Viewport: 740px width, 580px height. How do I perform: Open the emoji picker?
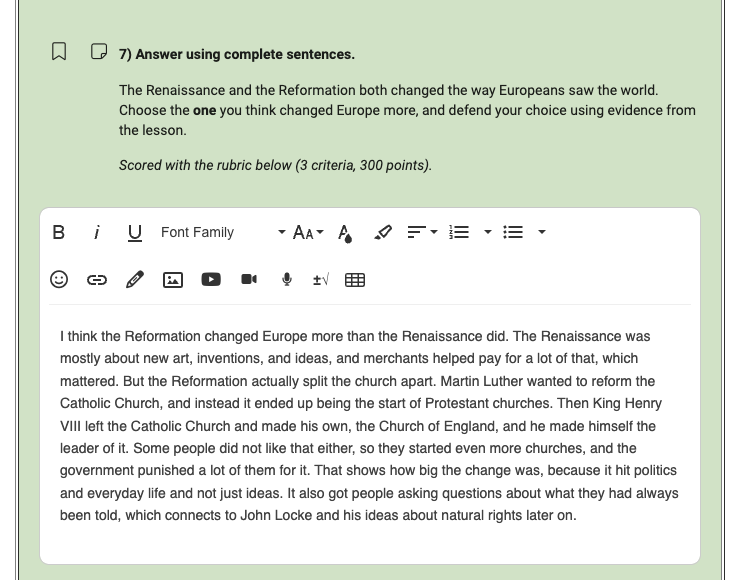coord(59,279)
